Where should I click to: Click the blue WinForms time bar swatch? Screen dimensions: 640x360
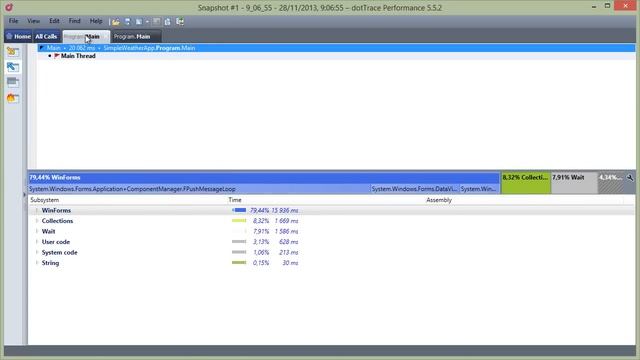239,210
